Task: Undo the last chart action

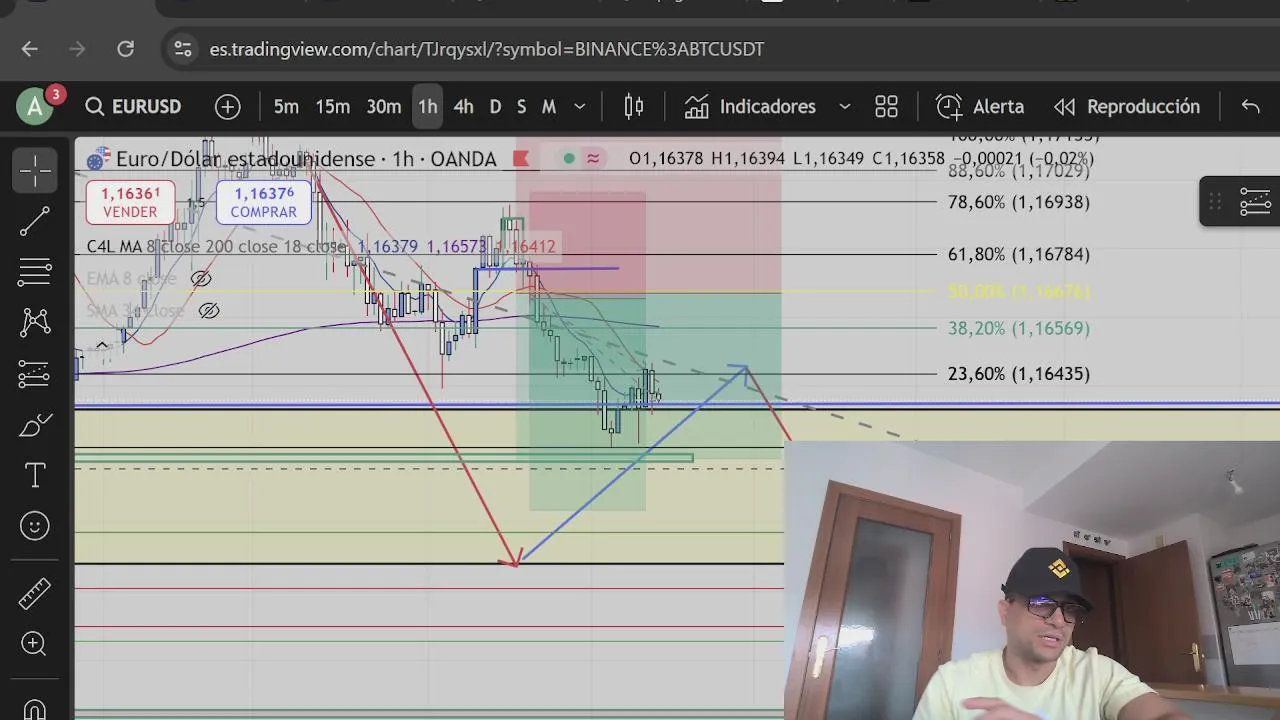Action: click(x=1250, y=106)
